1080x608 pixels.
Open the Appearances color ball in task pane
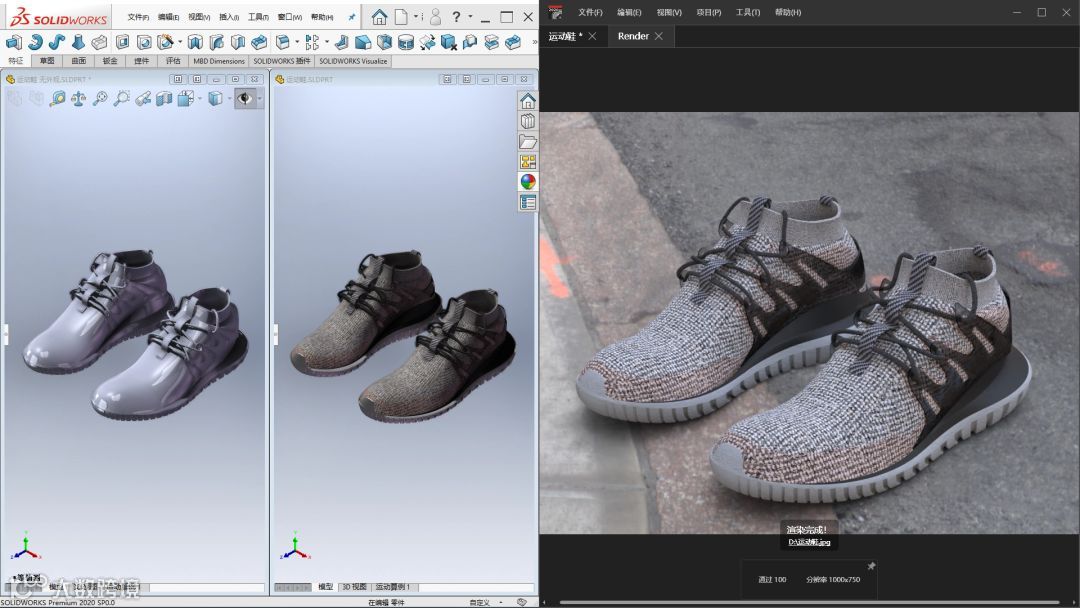528,182
